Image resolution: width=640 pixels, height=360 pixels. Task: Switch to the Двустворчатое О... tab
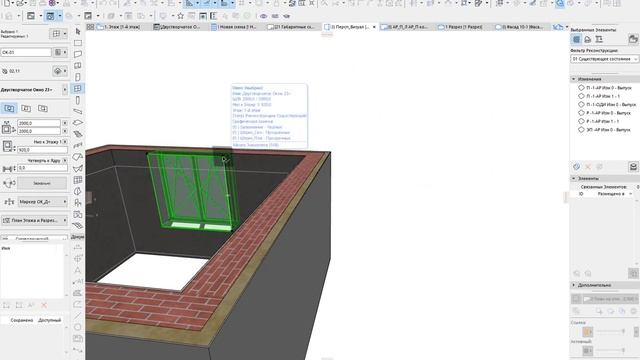point(177,27)
